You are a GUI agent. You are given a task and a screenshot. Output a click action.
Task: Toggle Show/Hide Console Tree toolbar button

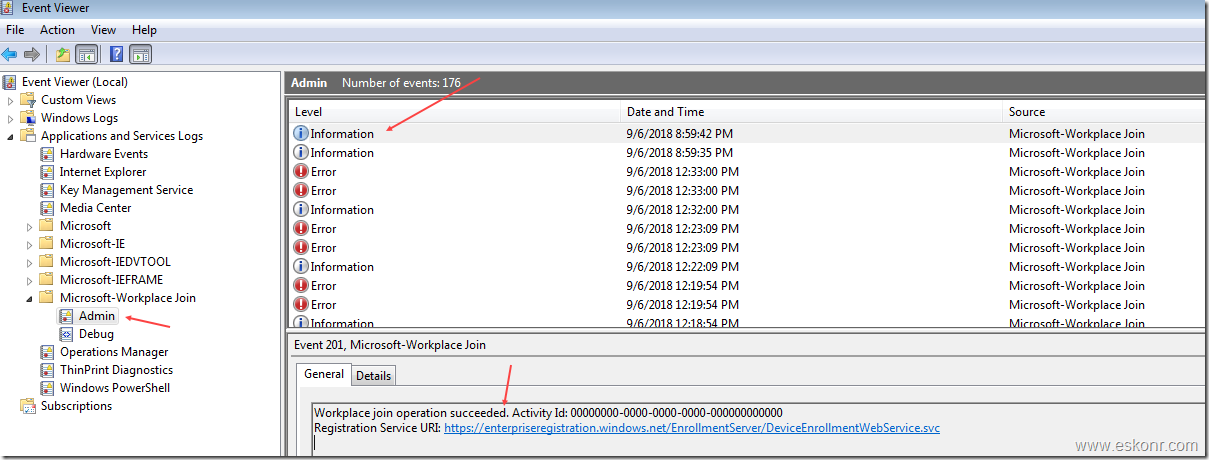coord(87,54)
